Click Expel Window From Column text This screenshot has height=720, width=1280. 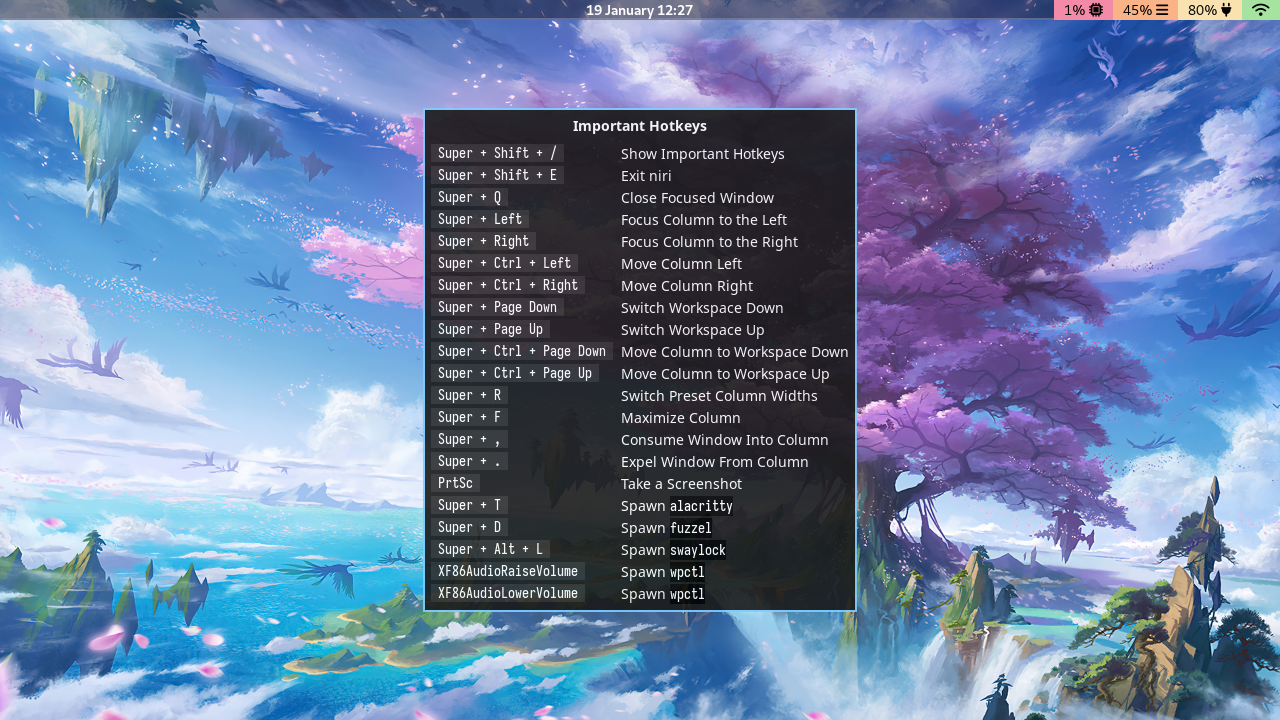[x=715, y=462]
